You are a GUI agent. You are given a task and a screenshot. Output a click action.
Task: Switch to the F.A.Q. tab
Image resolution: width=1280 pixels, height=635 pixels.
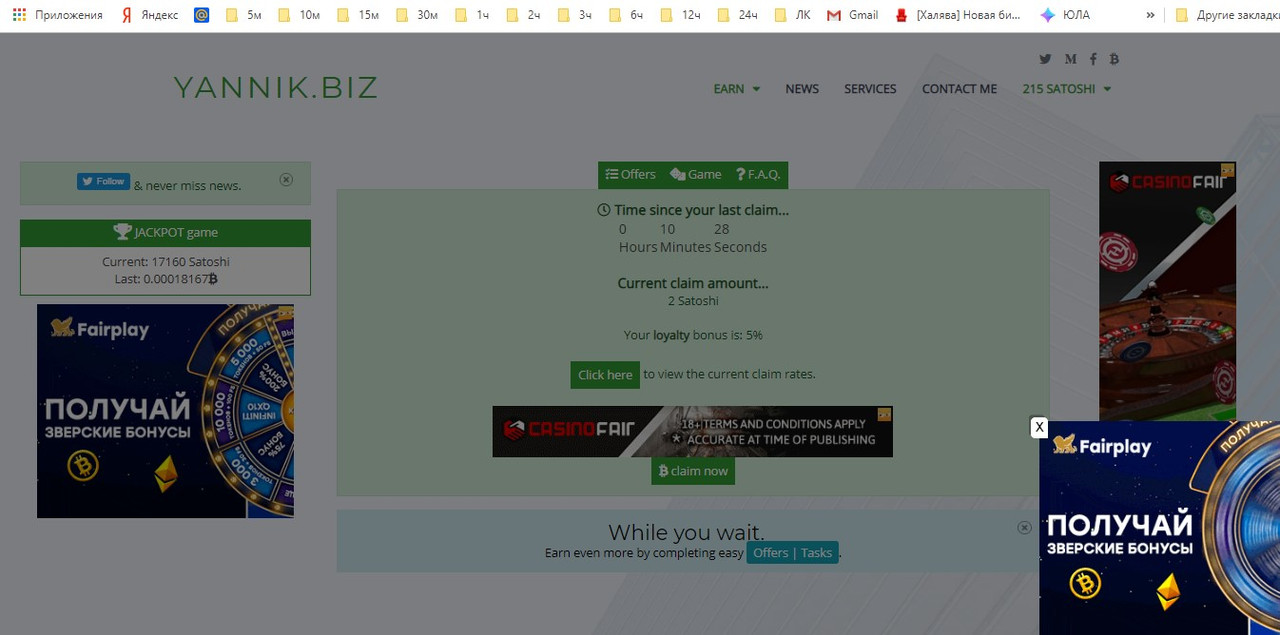pos(758,175)
